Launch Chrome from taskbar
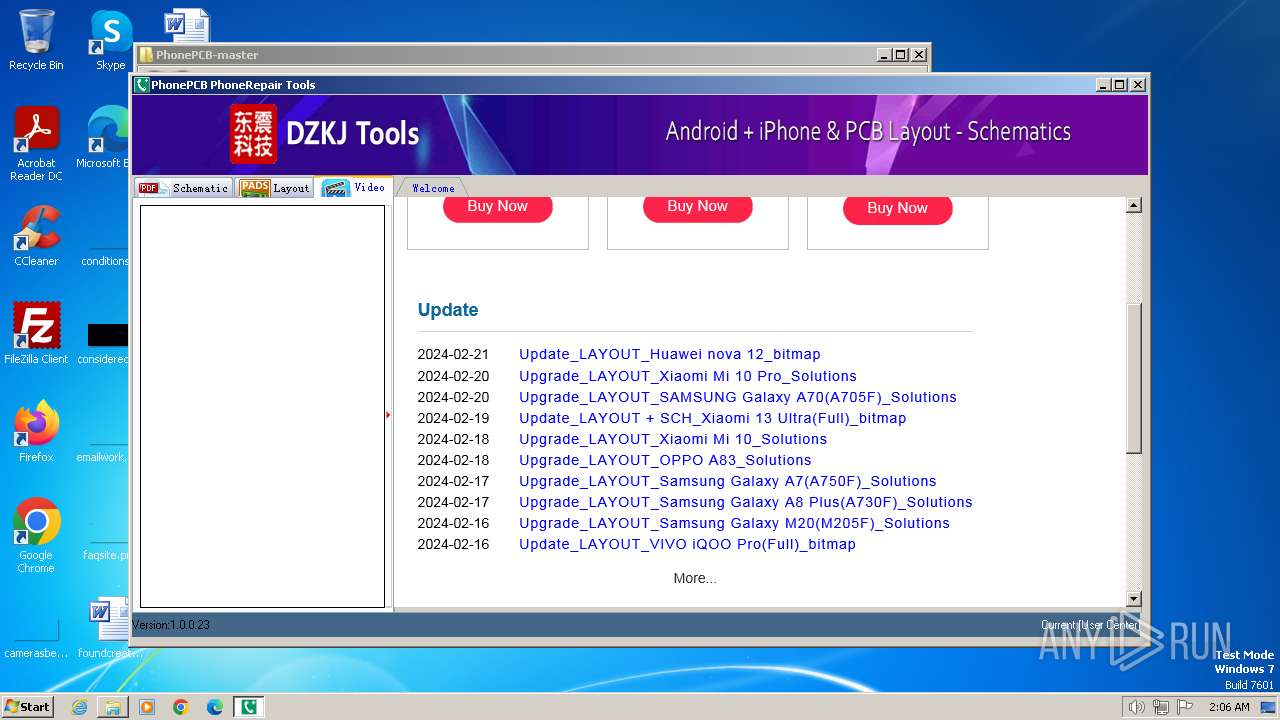 [181, 707]
